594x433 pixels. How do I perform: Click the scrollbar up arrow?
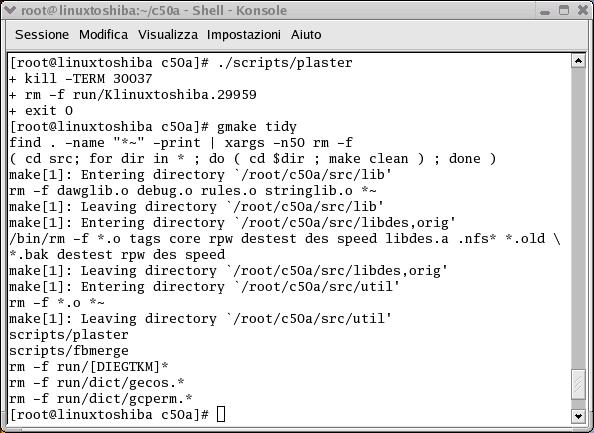pos(578,61)
